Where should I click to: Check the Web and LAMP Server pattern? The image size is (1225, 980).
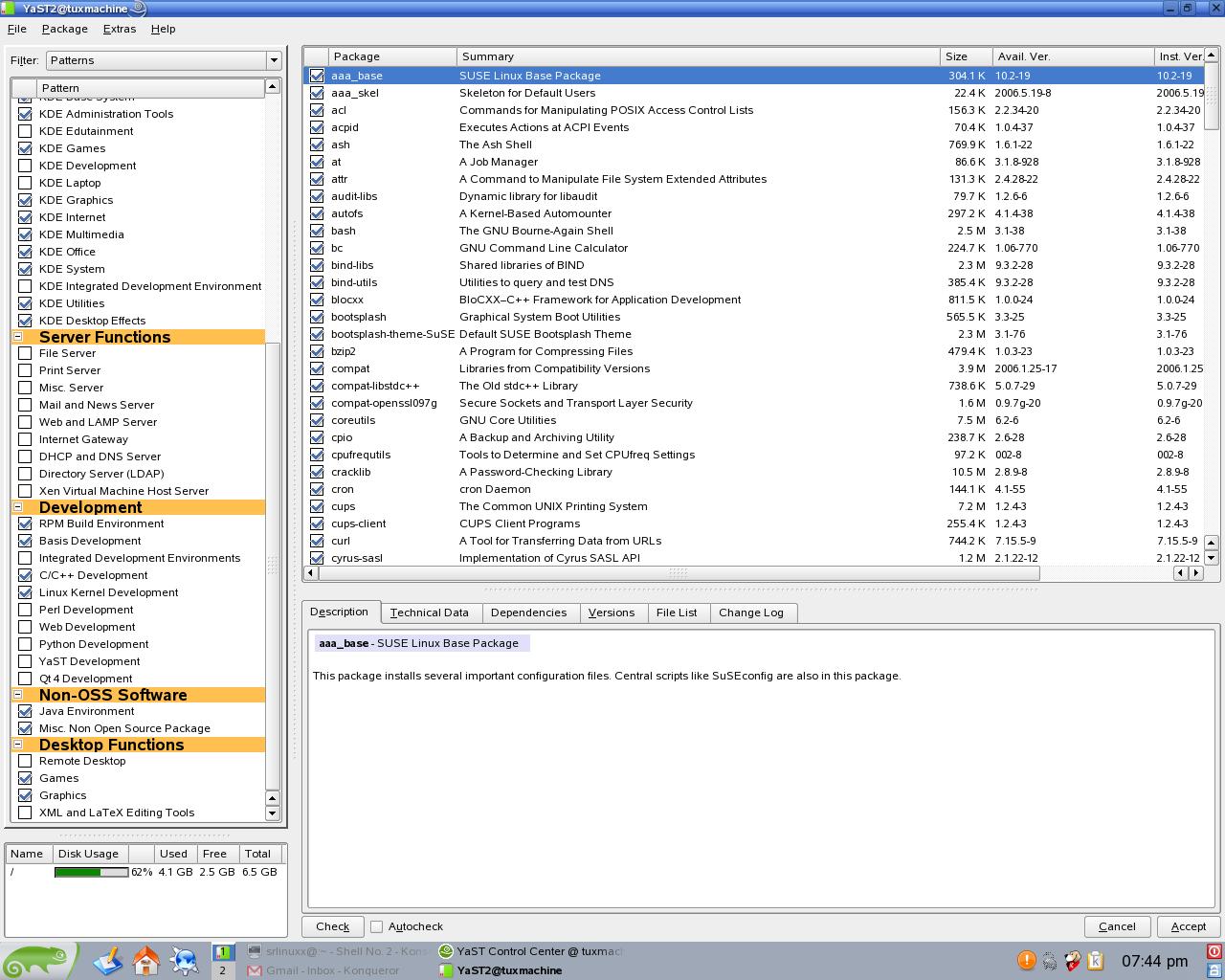tap(26, 422)
